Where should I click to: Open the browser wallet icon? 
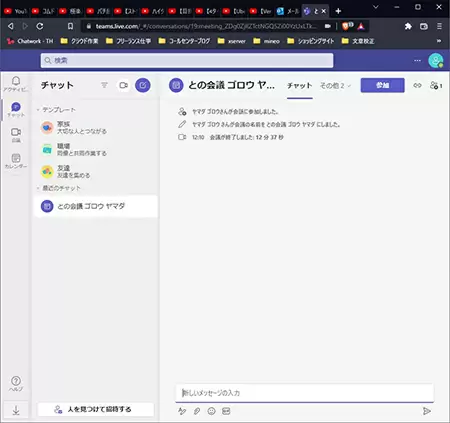(x=424, y=26)
